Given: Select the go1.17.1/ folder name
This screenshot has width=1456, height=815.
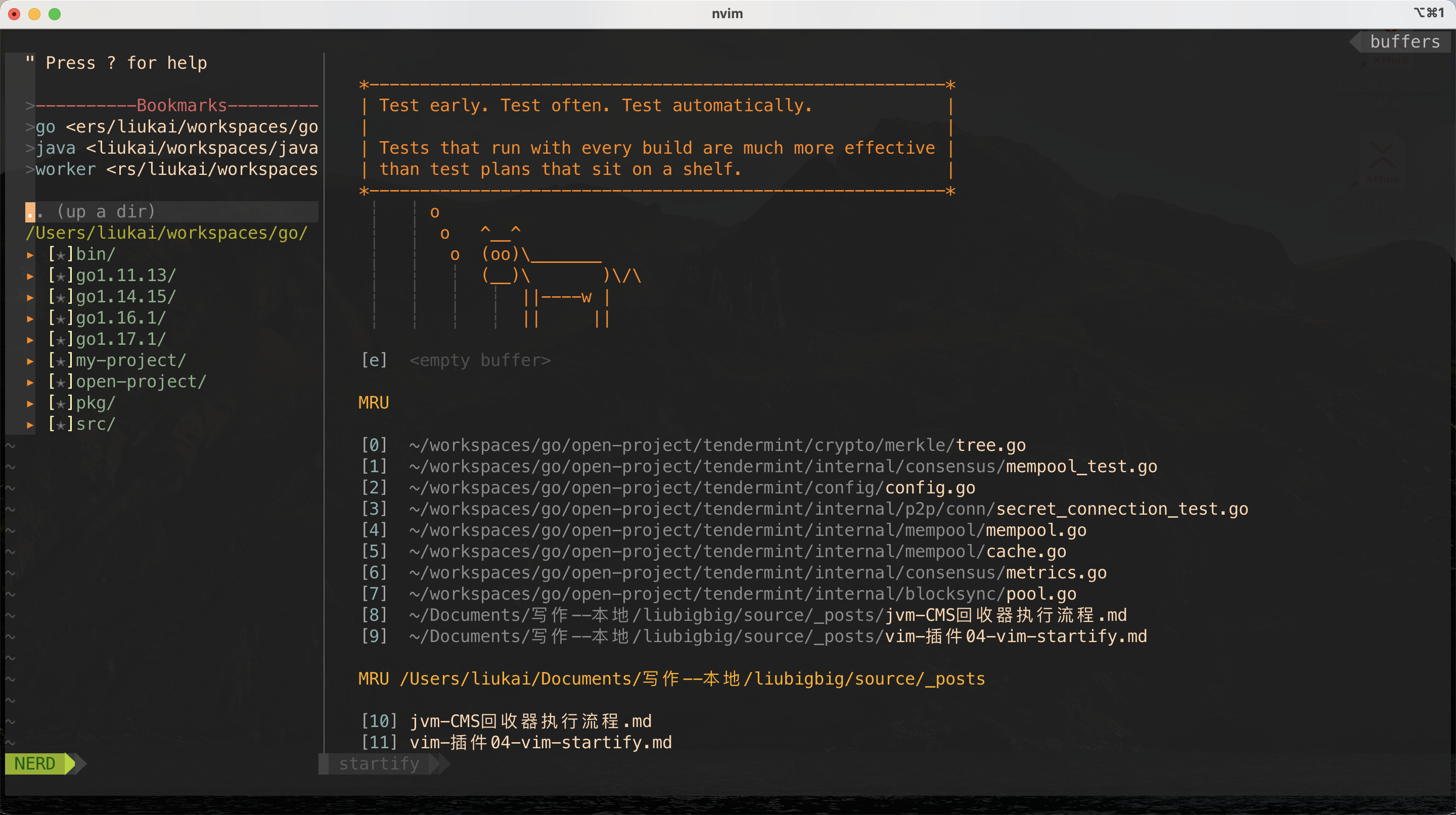Looking at the screenshot, I should tap(121, 339).
